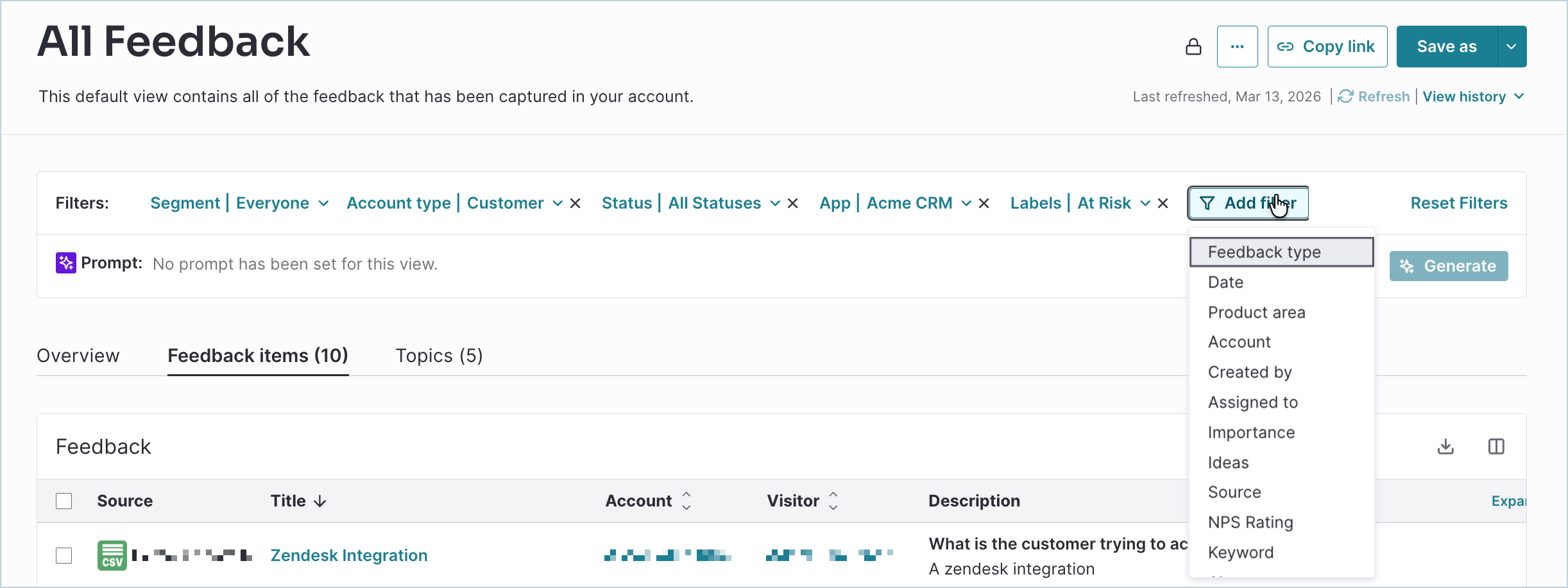Switch to the Feedback items (10) tab
The image size is (1568, 588).
[x=258, y=356]
